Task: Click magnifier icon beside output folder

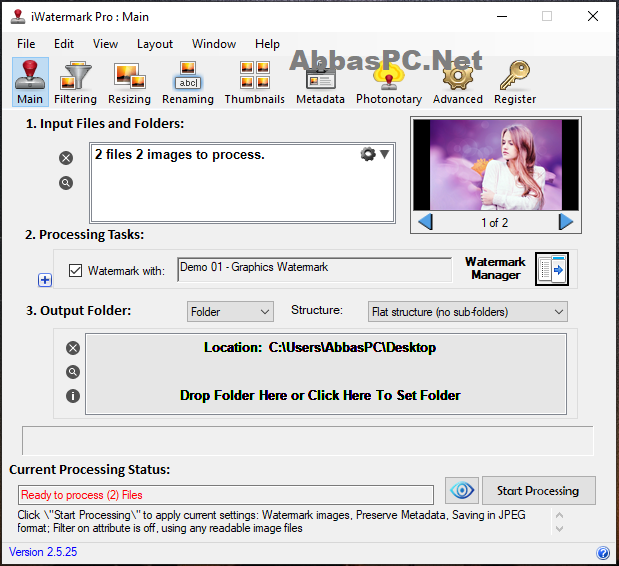Action: click(x=73, y=372)
